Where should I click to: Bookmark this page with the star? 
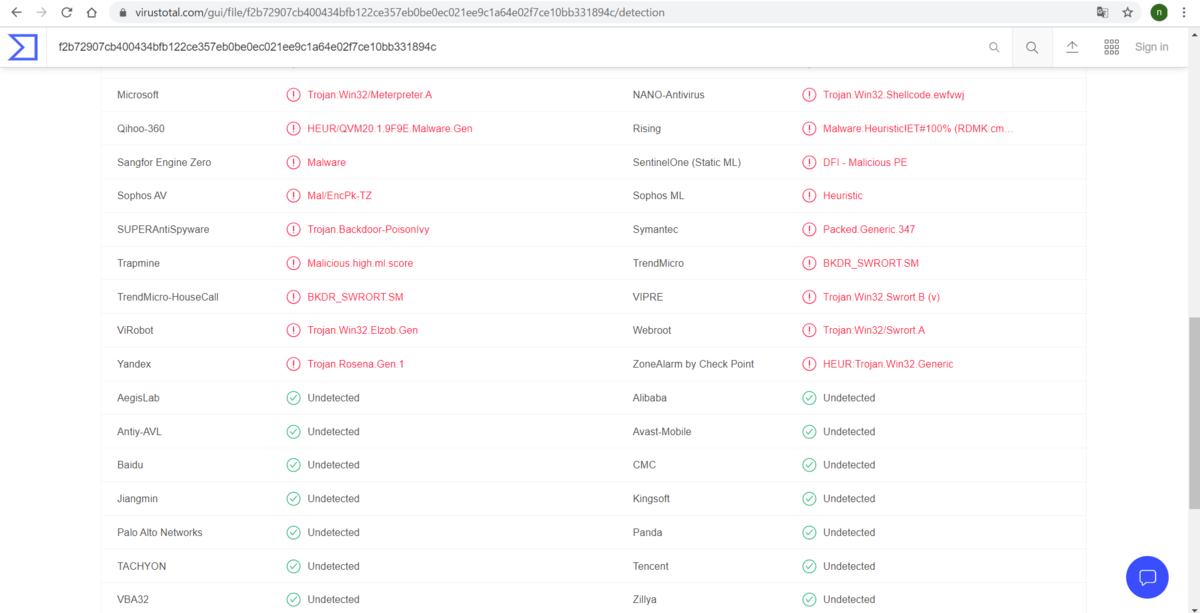click(1128, 13)
